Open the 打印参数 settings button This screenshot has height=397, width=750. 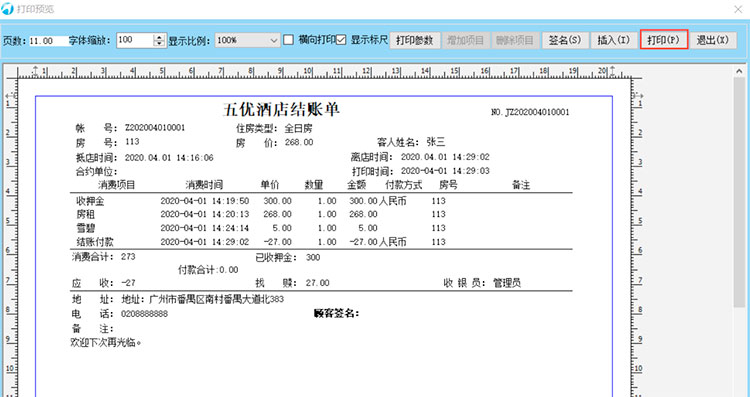pyautogui.click(x=415, y=40)
